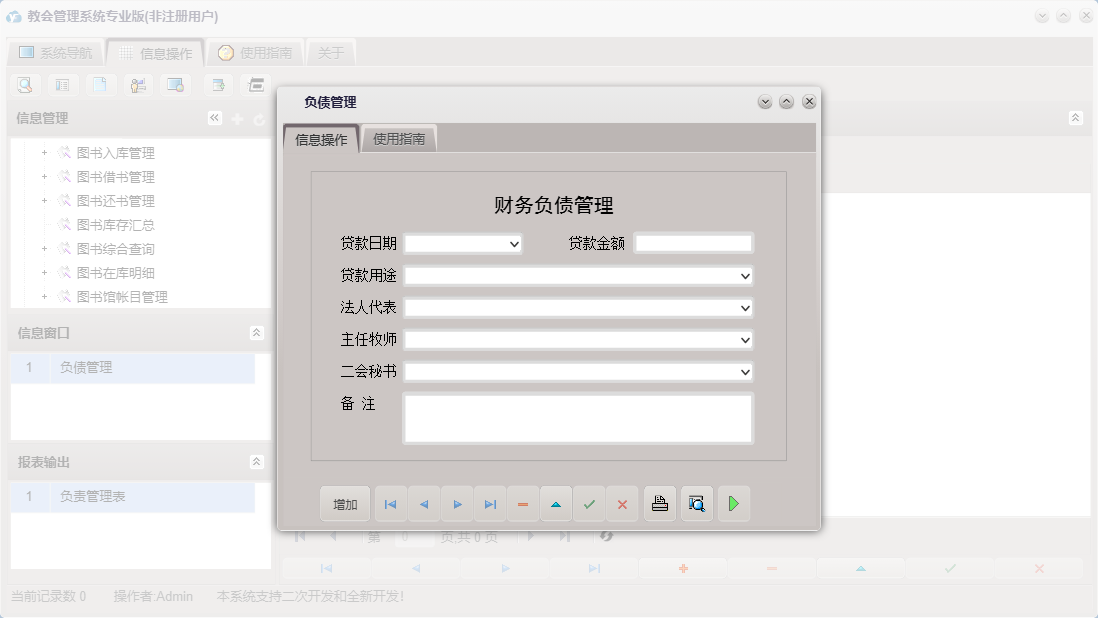Open the 系统导航 tab
Viewport: 1098px width, 618px height.
55,52
